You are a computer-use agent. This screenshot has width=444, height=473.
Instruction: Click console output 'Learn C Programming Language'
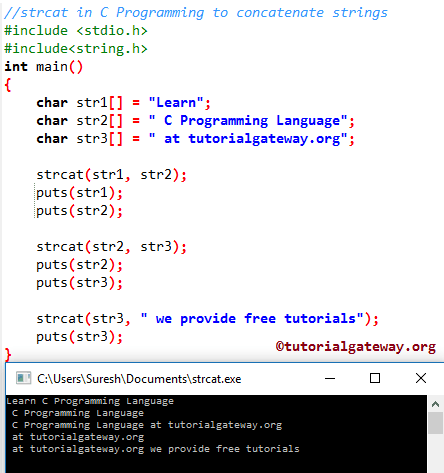(x=90, y=401)
